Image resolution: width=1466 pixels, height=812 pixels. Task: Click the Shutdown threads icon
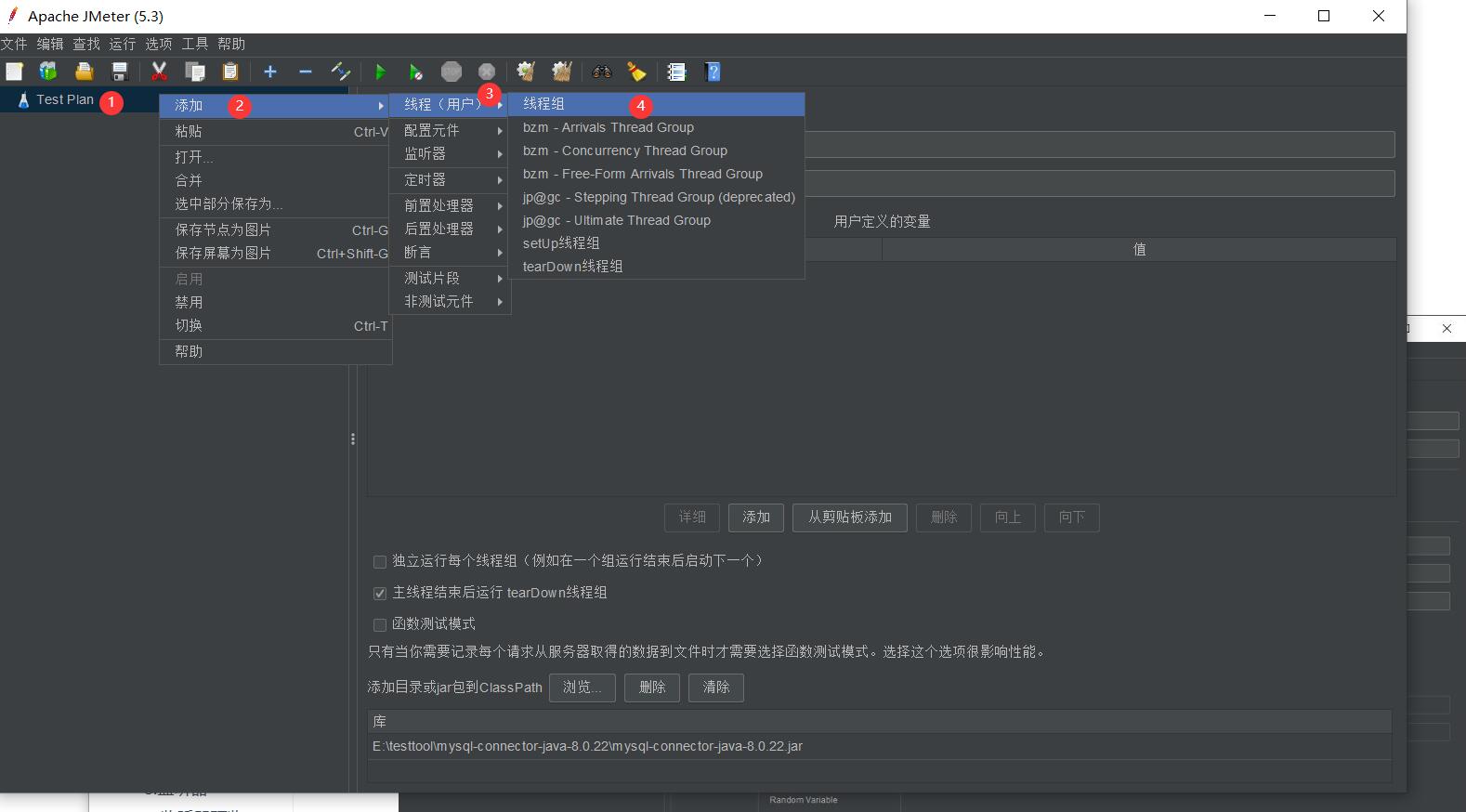[x=487, y=72]
